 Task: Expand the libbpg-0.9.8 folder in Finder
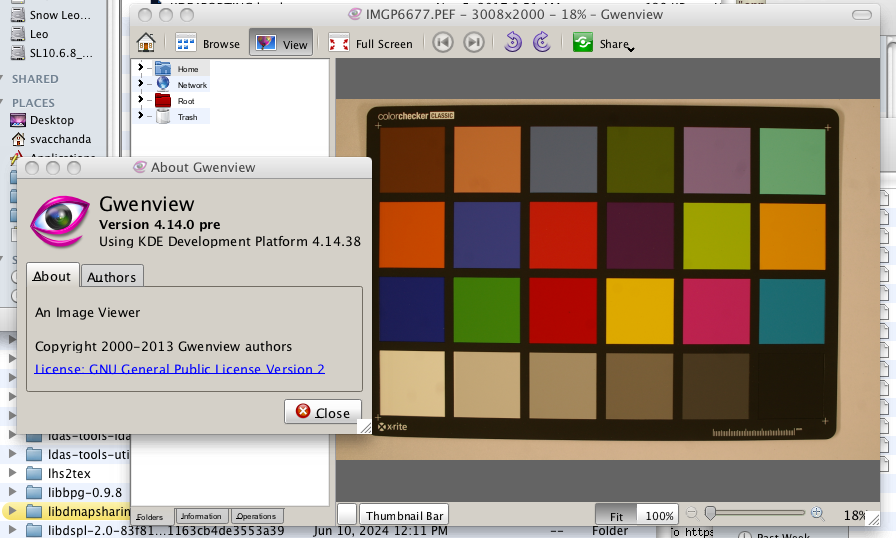point(12,492)
